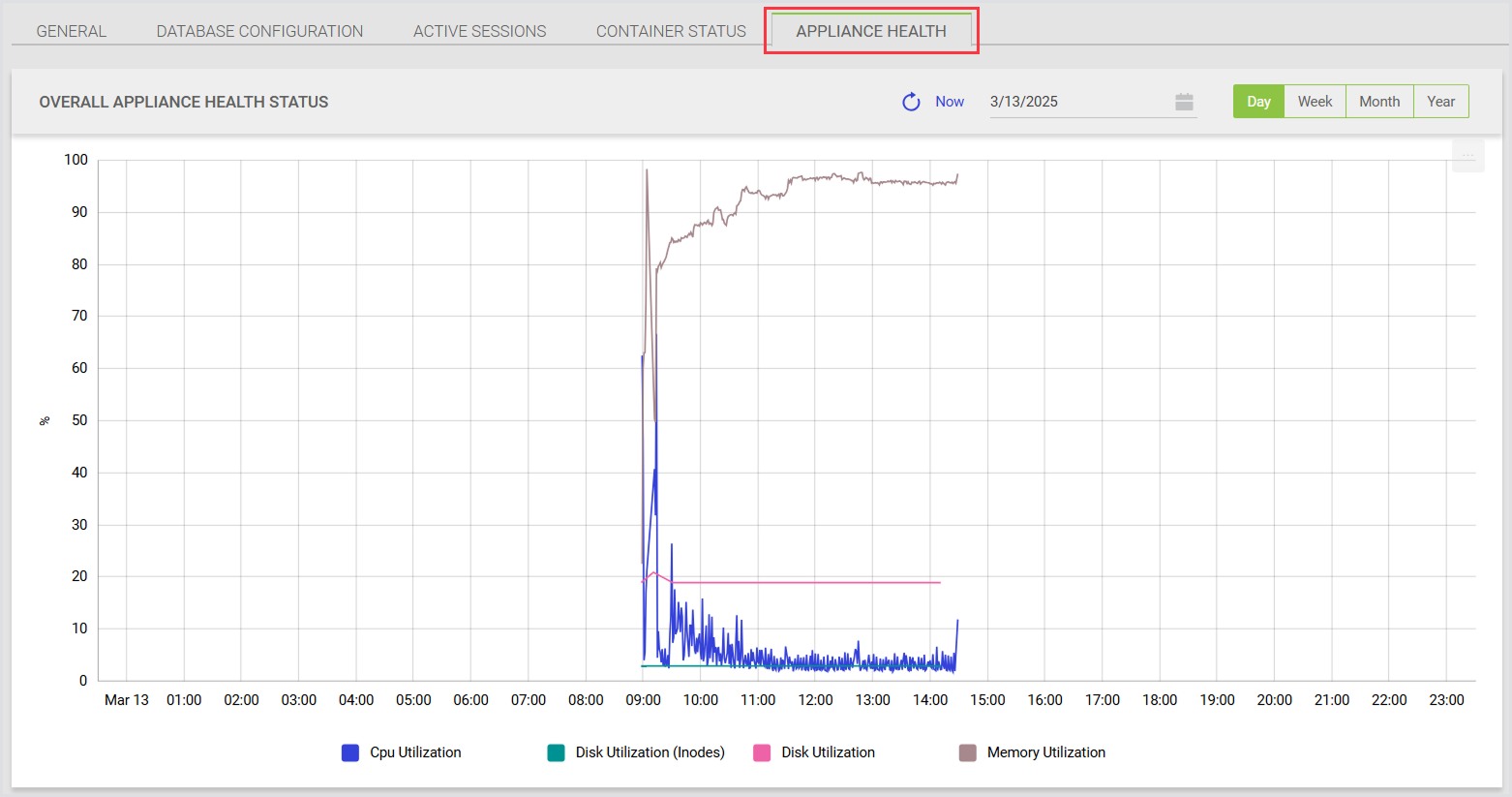Click the pink Disk Utilization legend marker
This screenshot has width=1512, height=797.
pyautogui.click(x=762, y=753)
